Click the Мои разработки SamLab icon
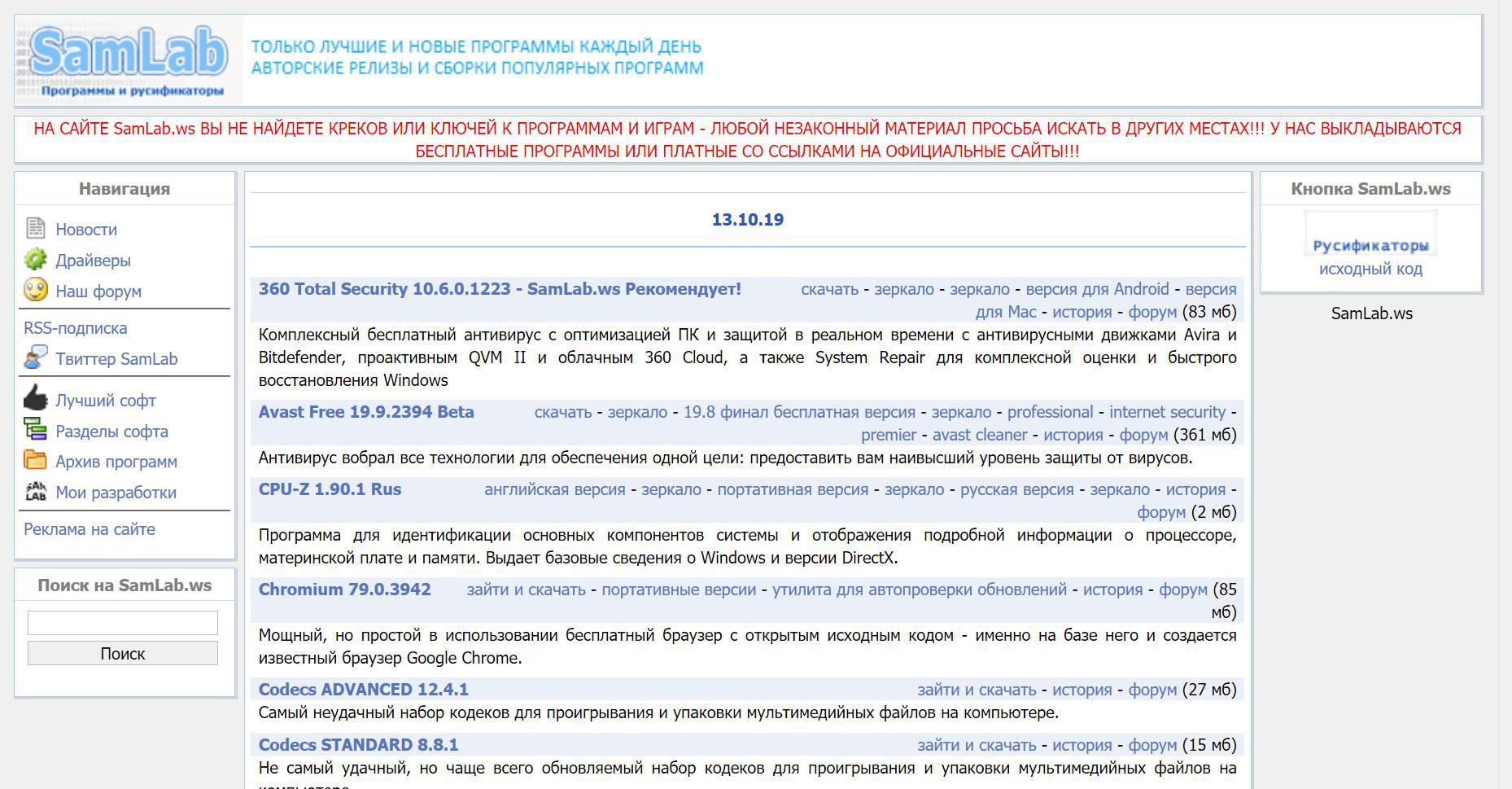 (34, 491)
